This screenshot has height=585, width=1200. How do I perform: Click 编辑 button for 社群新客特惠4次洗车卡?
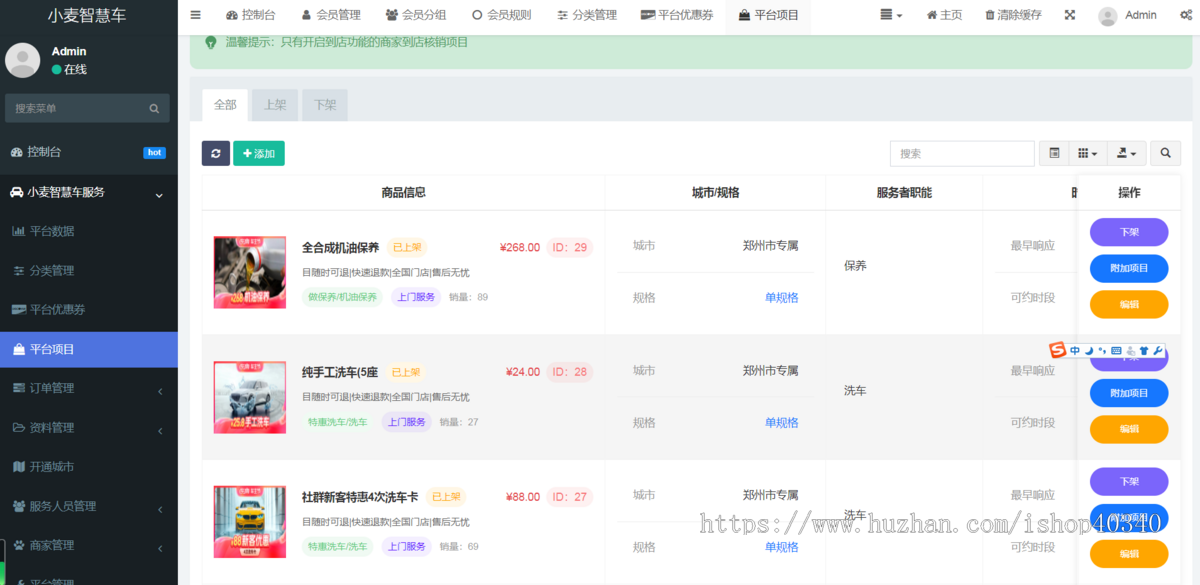coord(1129,554)
